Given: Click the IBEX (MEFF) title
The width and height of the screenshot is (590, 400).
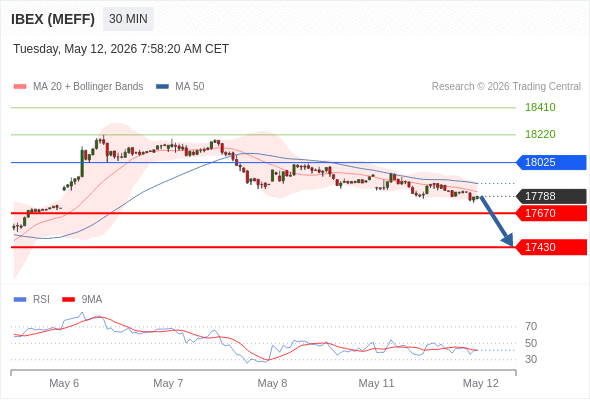Looking at the screenshot, I should coord(53,19).
